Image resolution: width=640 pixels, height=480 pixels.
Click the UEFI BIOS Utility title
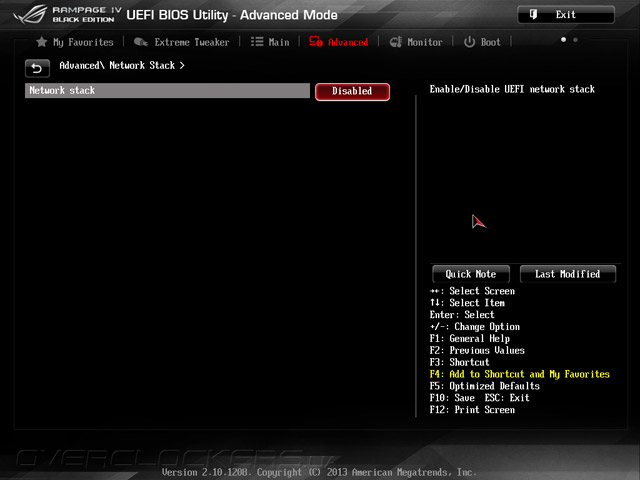pos(232,15)
